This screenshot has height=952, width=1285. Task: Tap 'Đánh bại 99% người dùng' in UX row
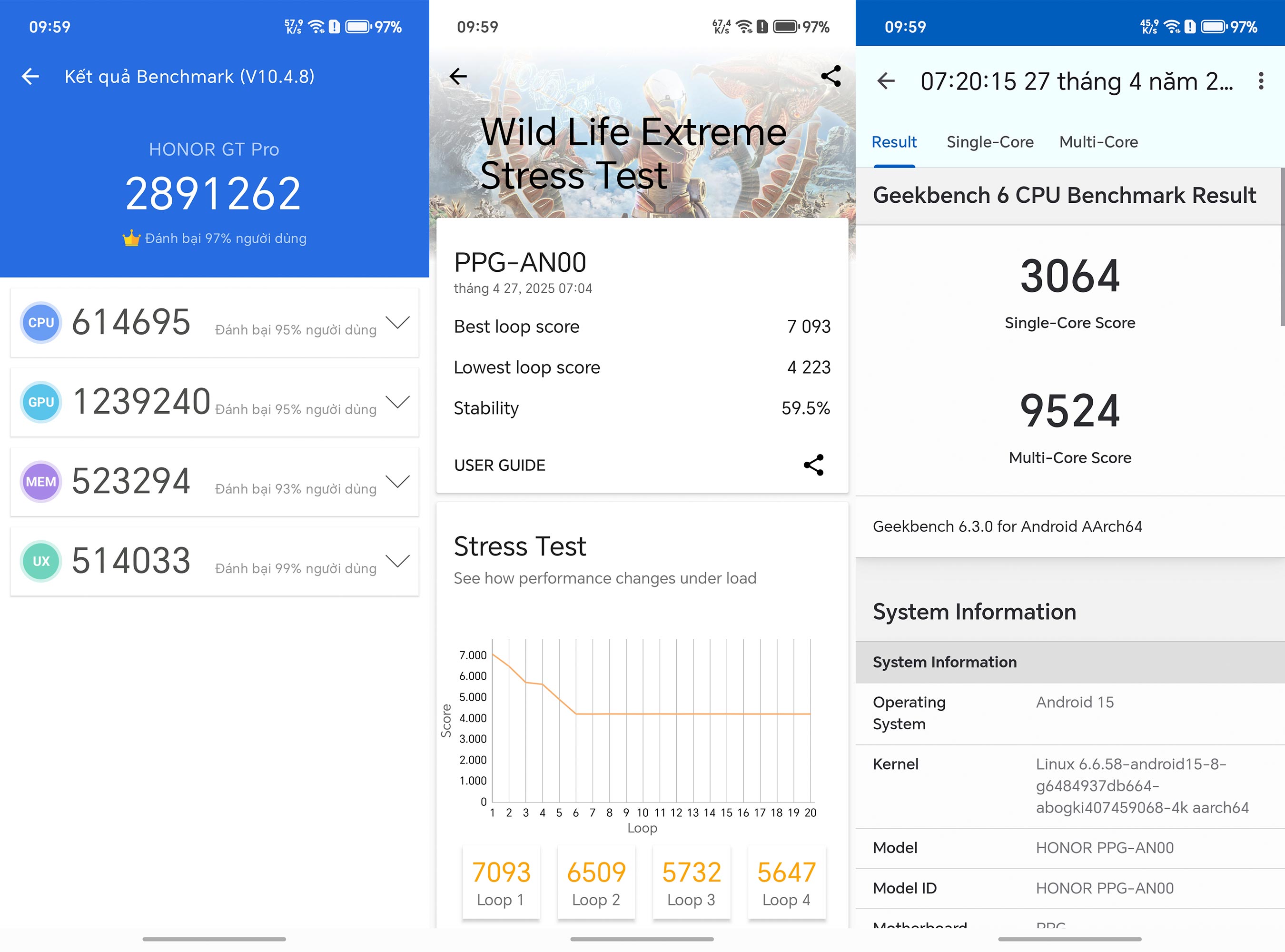coord(296,568)
